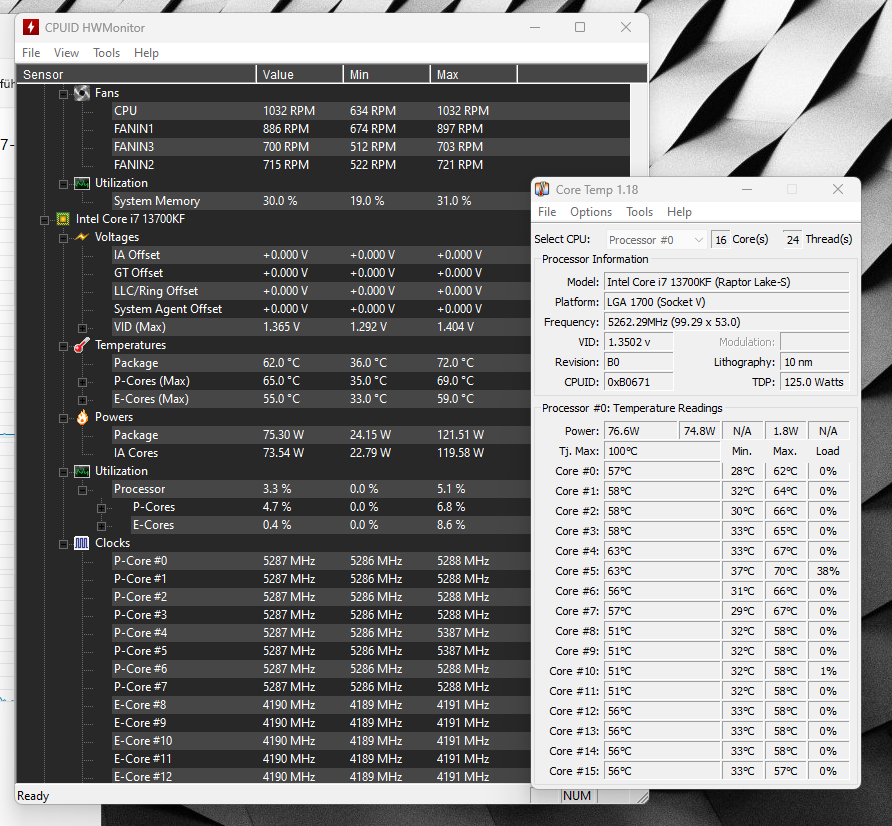Click the Utilization graph icon under Powers
The width and height of the screenshot is (892, 826).
click(x=82, y=471)
